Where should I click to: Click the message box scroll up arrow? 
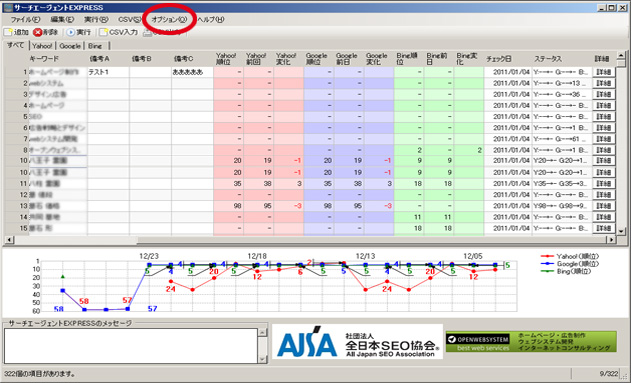click(x=262, y=333)
